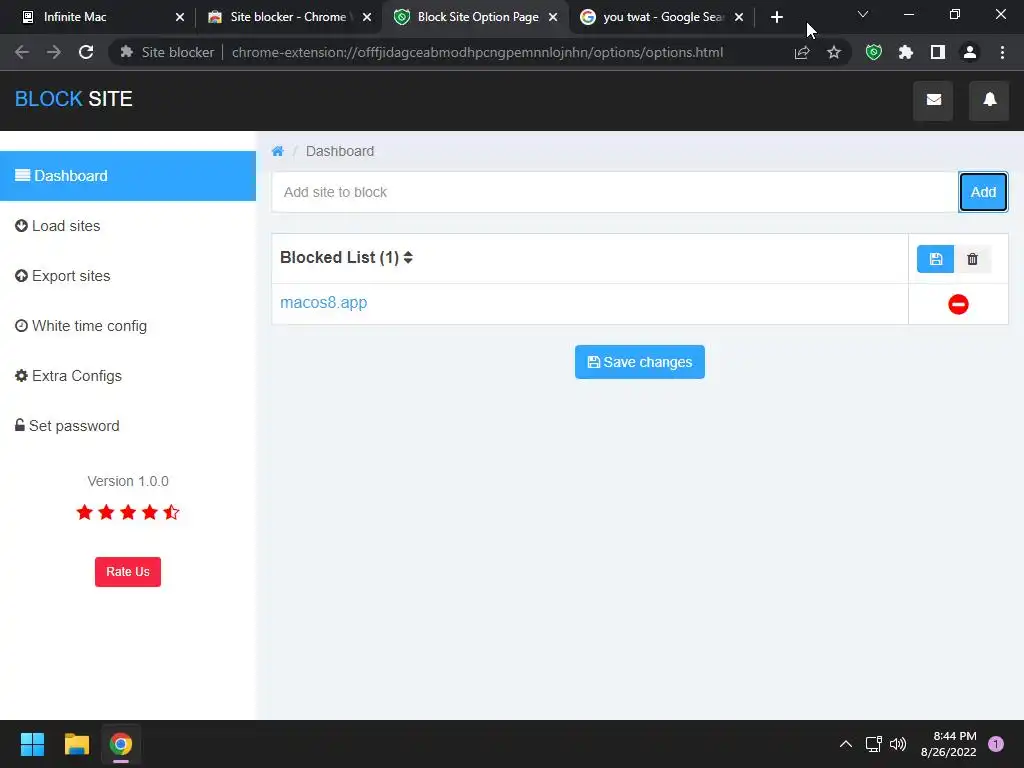
Task: Close the Site blocker - Chrome tab
Action: tap(367, 17)
